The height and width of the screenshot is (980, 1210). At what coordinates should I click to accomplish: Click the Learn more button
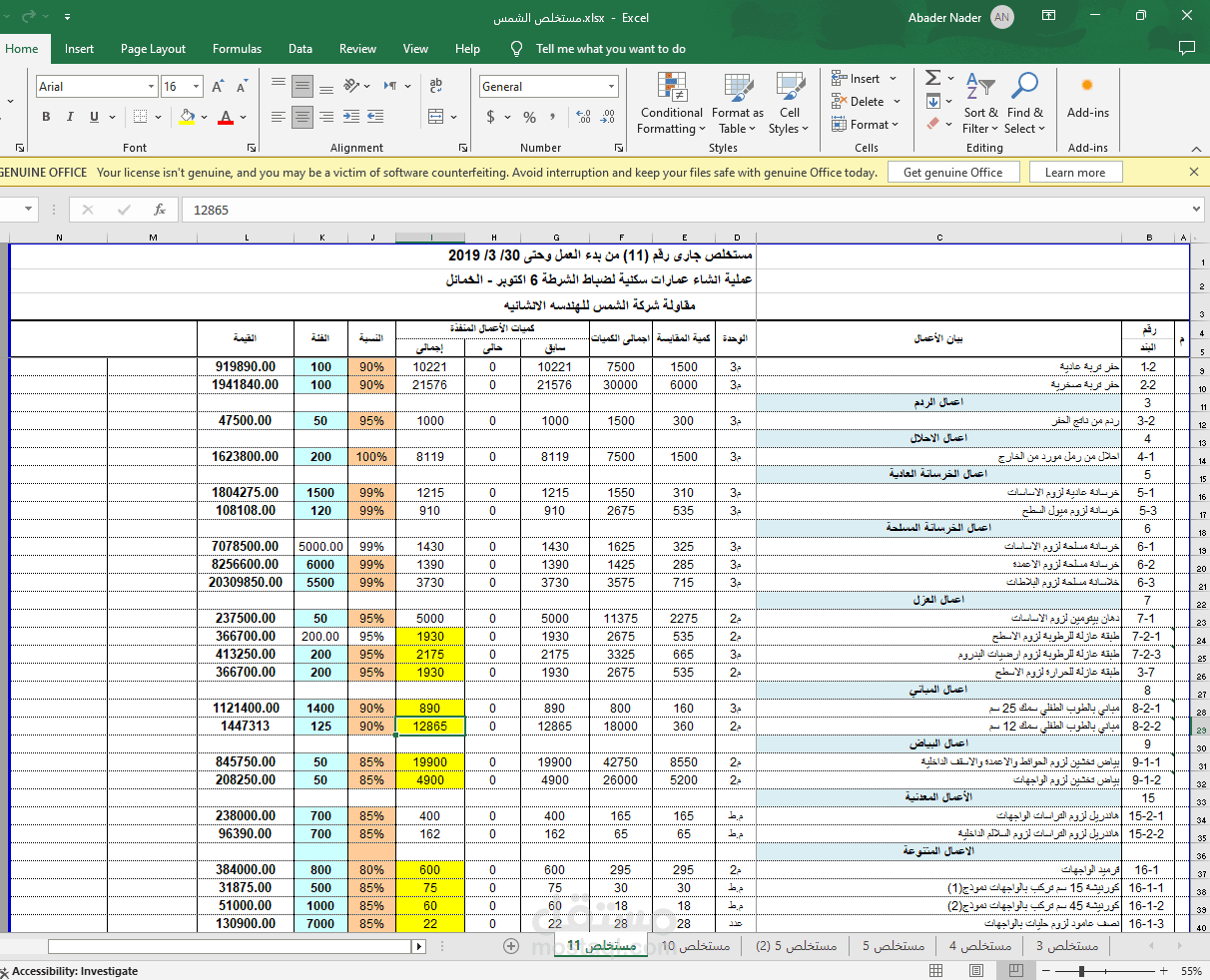click(x=1074, y=172)
